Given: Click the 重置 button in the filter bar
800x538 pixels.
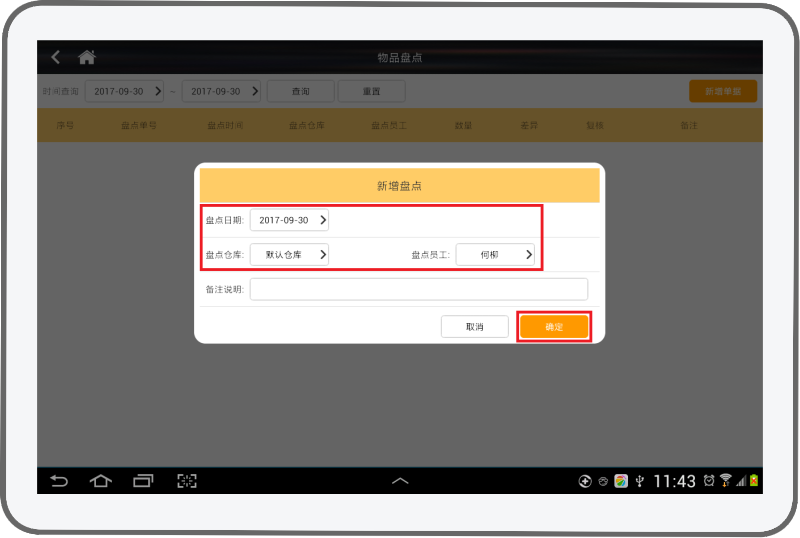Looking at the screenshot, I should pyautogui.click(x=371, y=91).
